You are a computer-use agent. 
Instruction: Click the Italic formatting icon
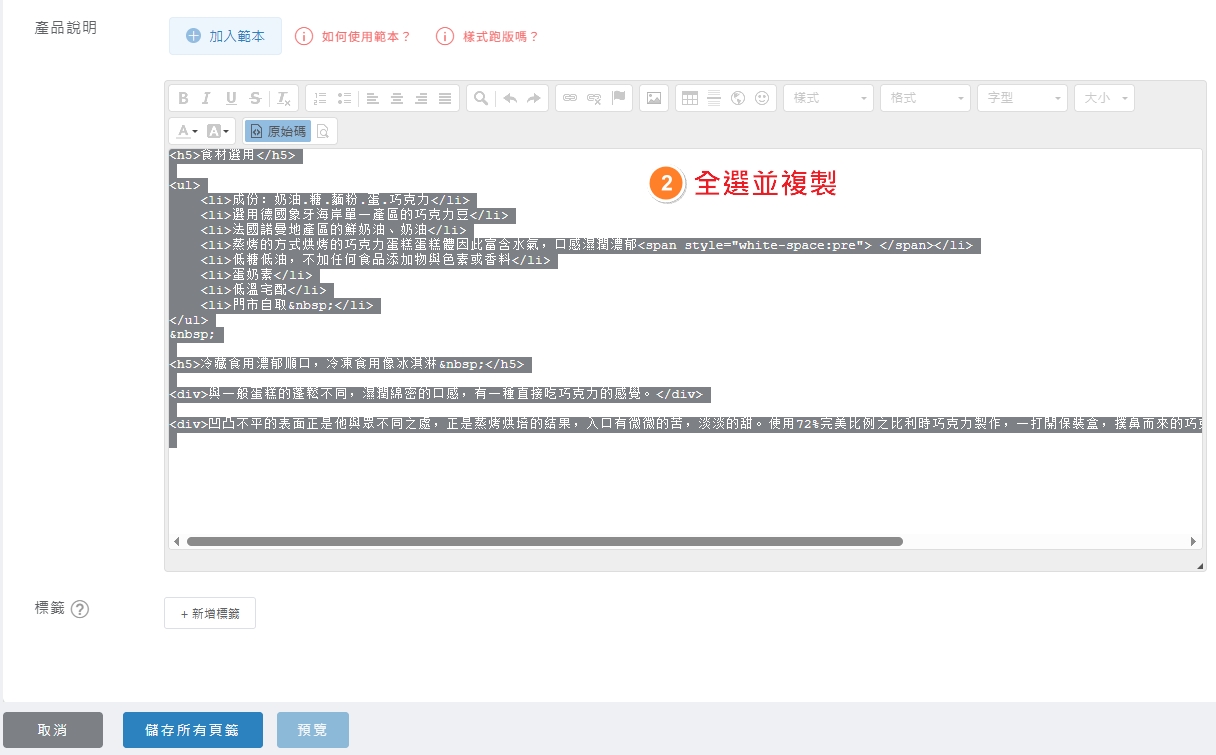pos(207,98)
